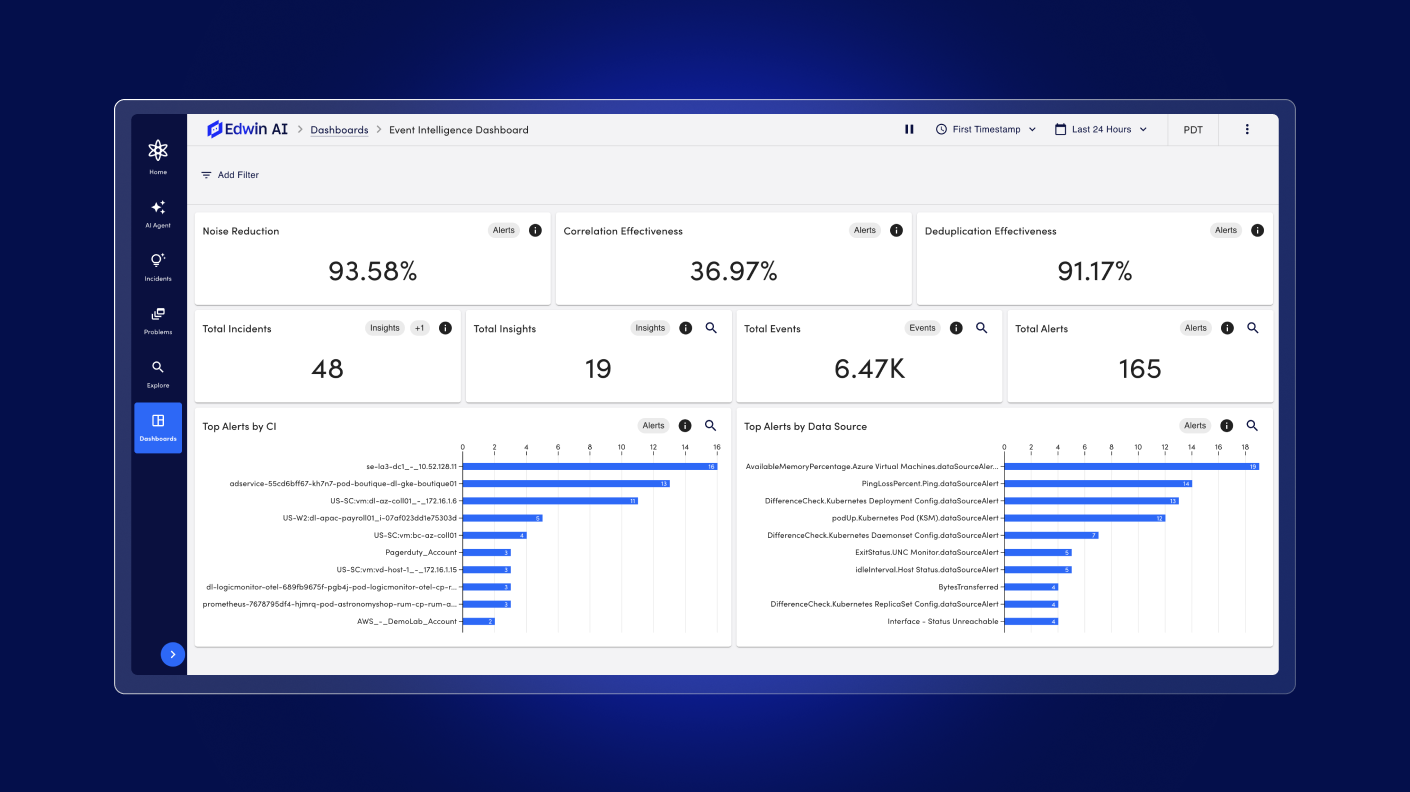Click Add Filter

click(x=230, y=175)
